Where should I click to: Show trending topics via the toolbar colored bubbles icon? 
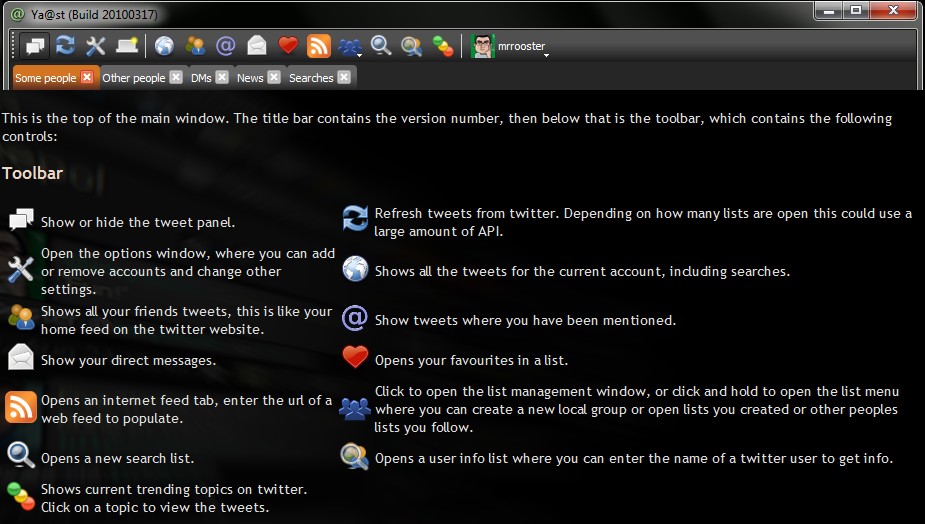(443, 46)
